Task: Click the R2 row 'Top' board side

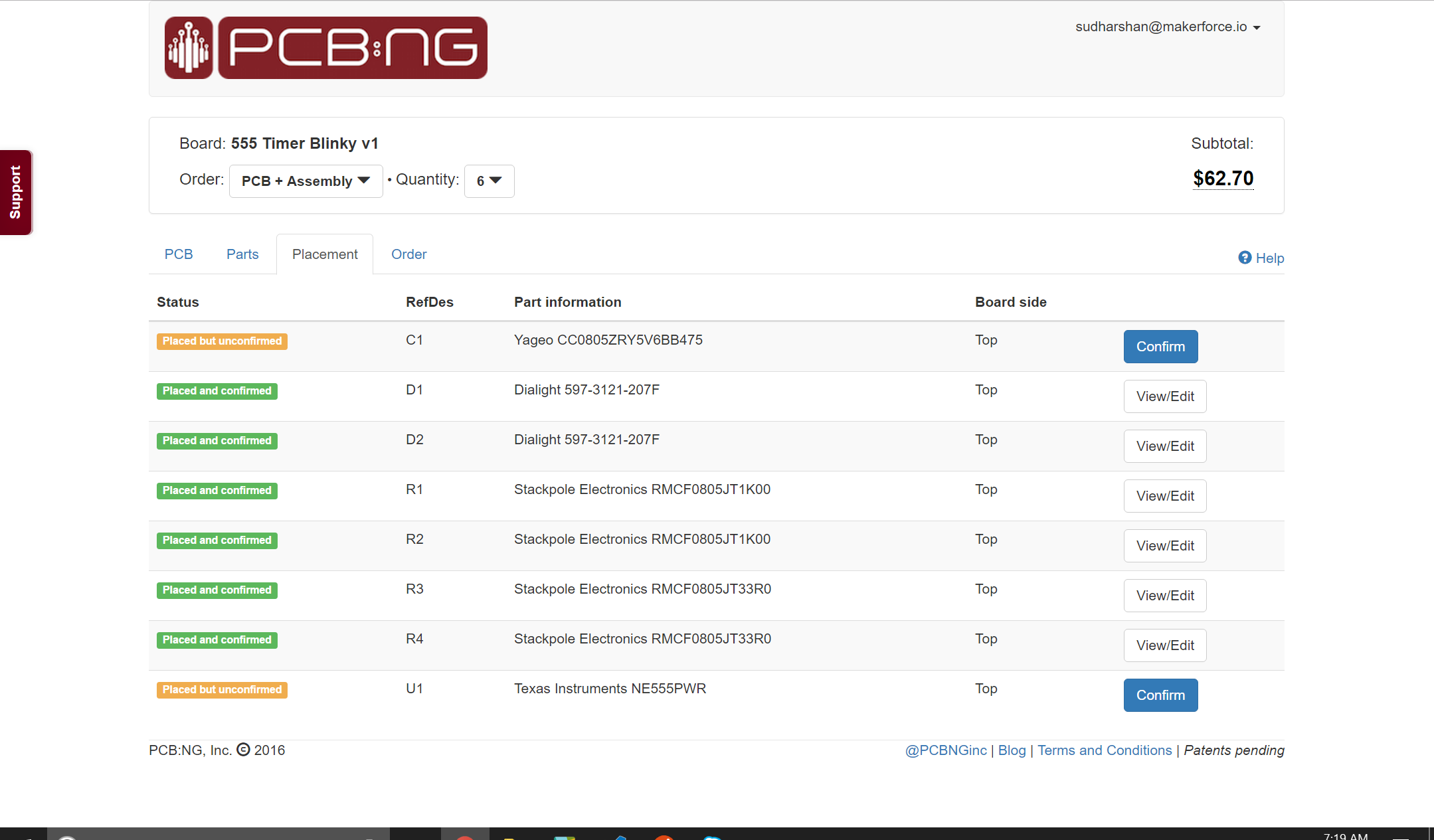Action: coord(986,539)
